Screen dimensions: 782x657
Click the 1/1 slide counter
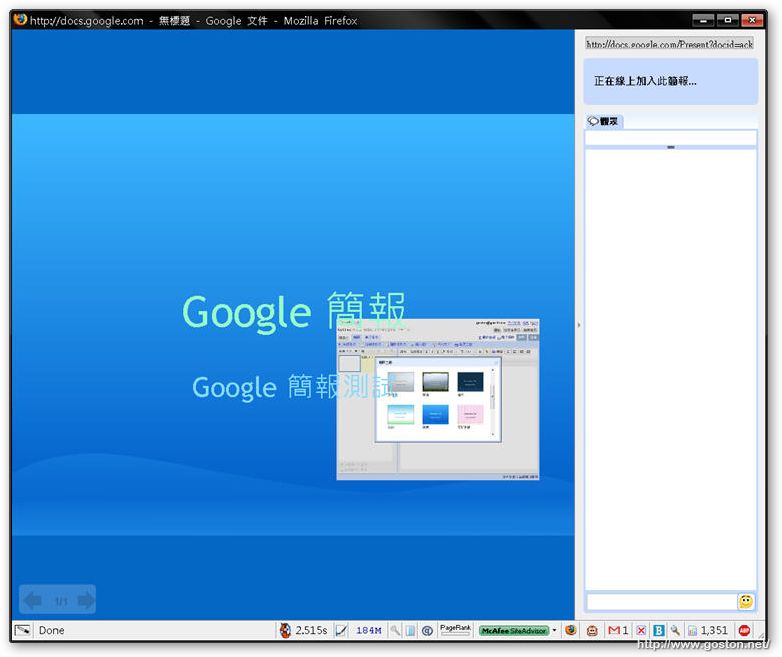(x=61, y=601)
